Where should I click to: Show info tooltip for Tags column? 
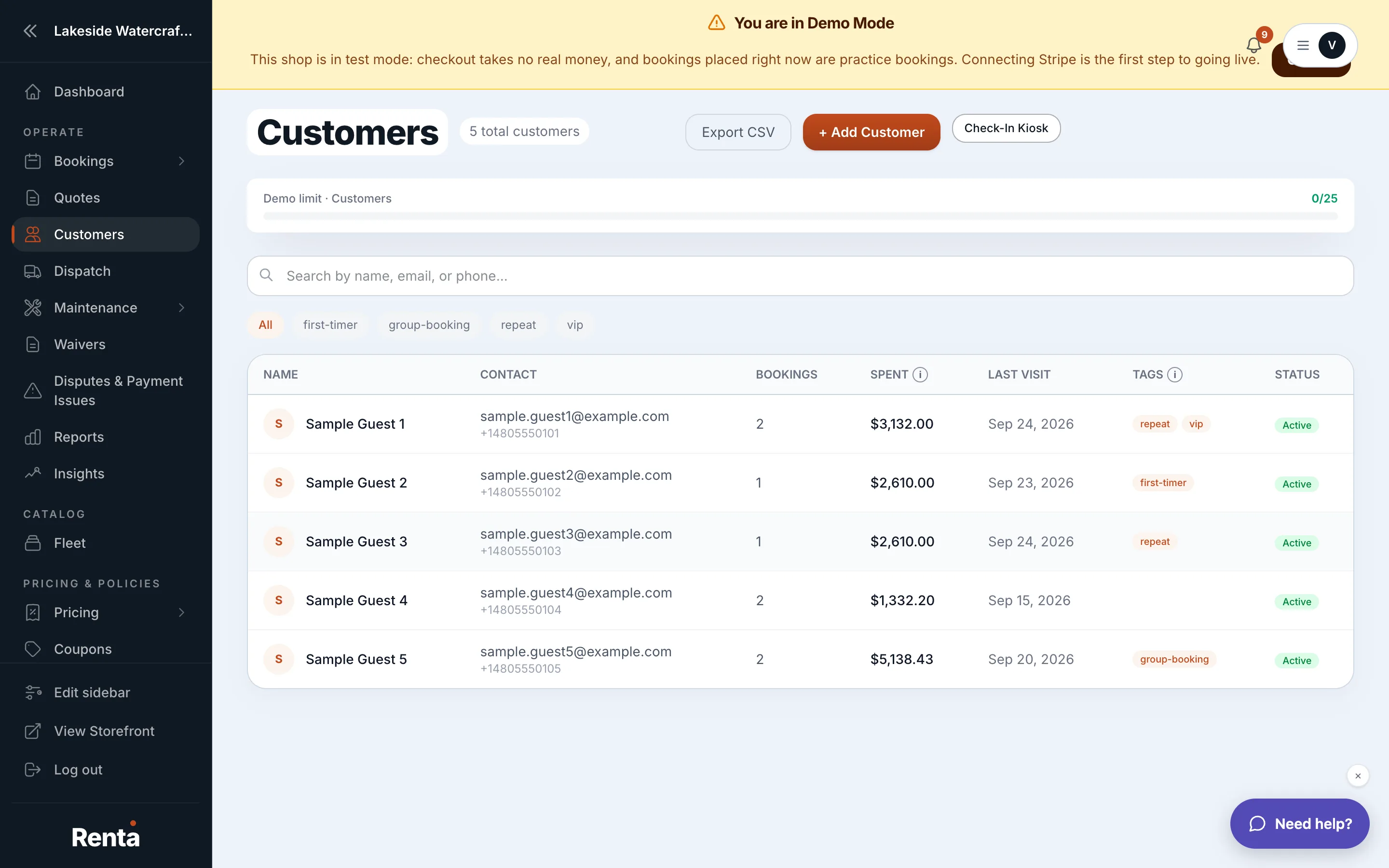(x=1175, y=374)
